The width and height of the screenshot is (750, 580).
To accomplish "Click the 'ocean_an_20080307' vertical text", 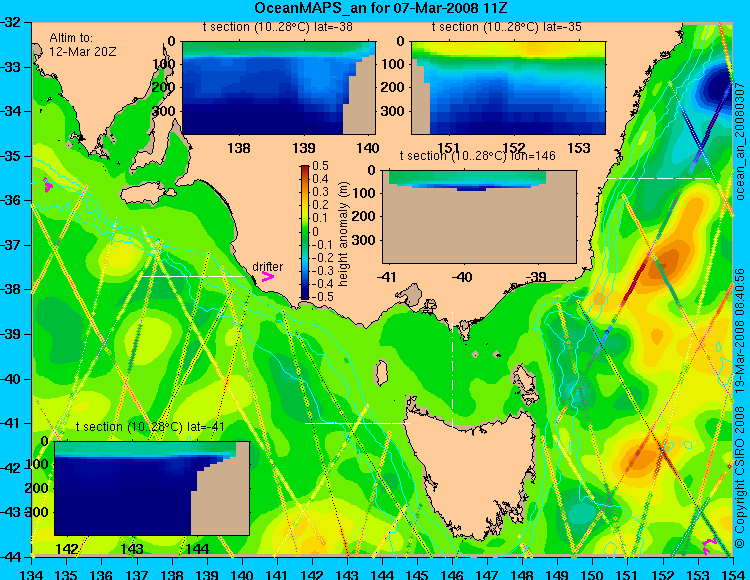I will [x=740, y=142].
